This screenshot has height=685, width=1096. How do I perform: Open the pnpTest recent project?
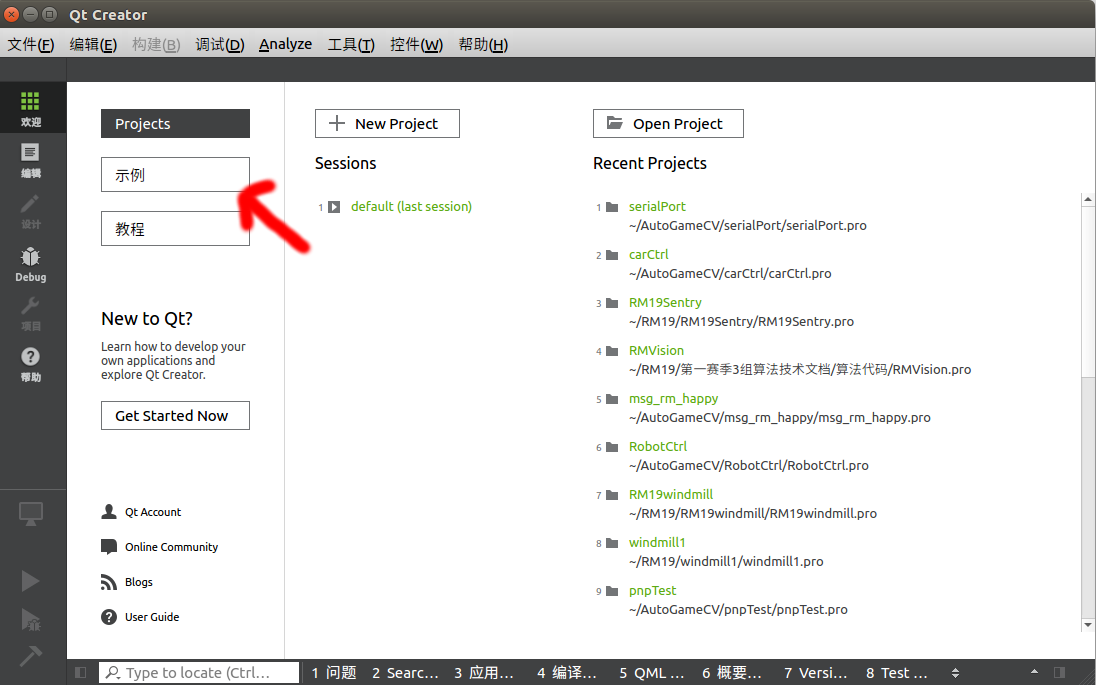coord(652,591)
